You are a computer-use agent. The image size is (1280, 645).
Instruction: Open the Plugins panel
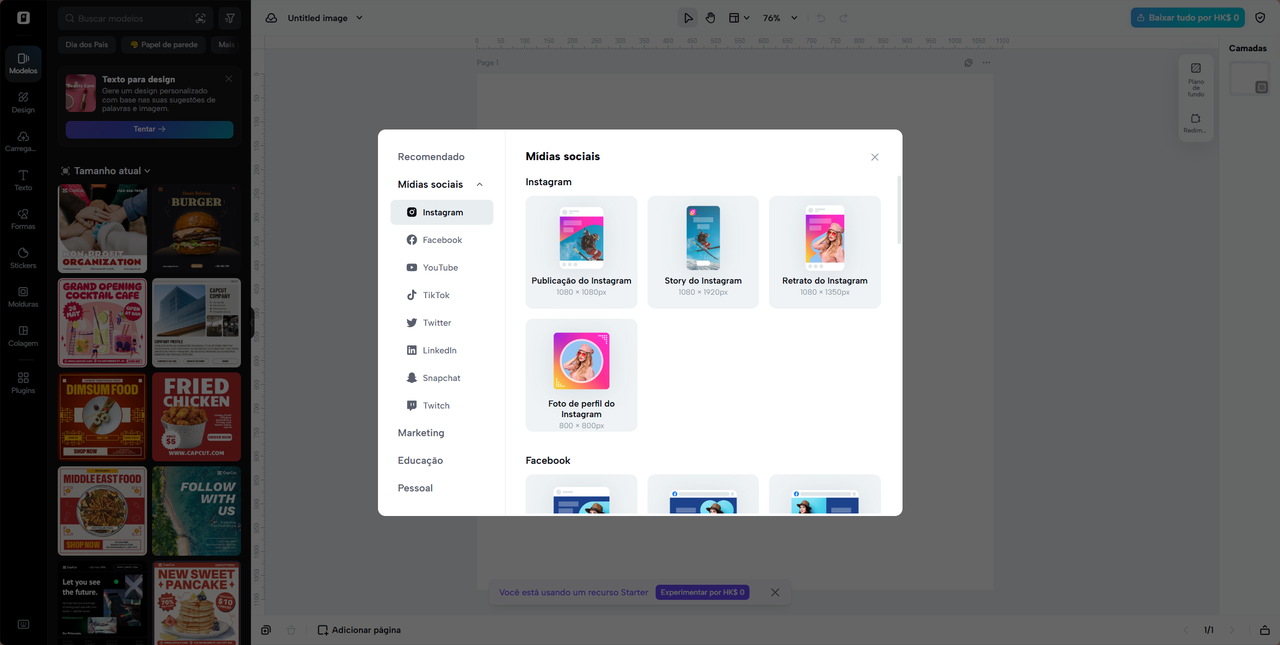click(x=23, y=383)
